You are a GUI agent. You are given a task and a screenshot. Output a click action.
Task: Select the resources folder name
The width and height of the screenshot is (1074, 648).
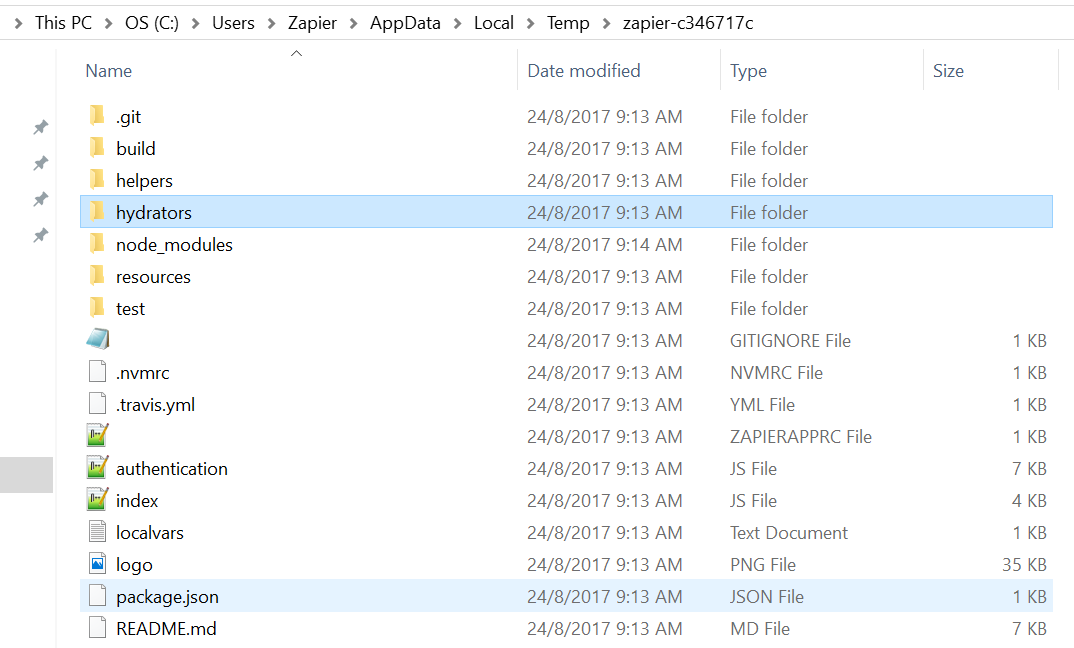click(x=153, y=277)
